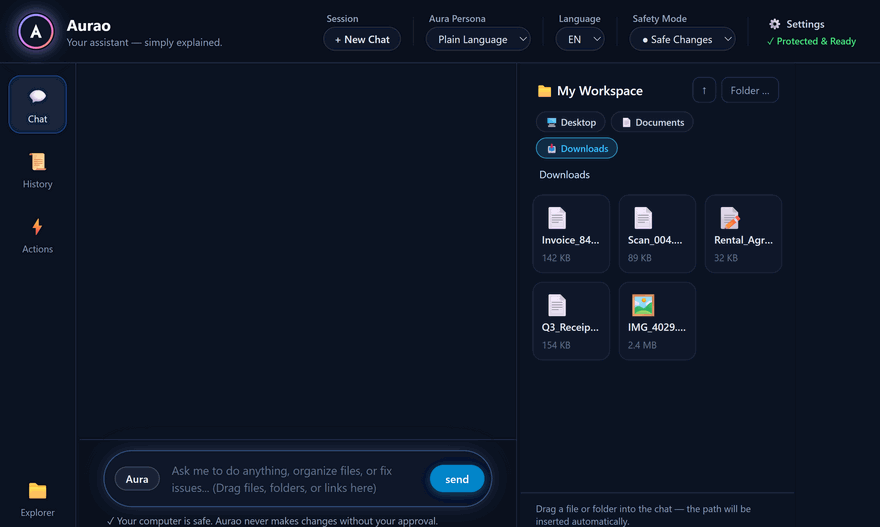Open the Actions lightning panel
880x527 pixels.
pos(38,236)
